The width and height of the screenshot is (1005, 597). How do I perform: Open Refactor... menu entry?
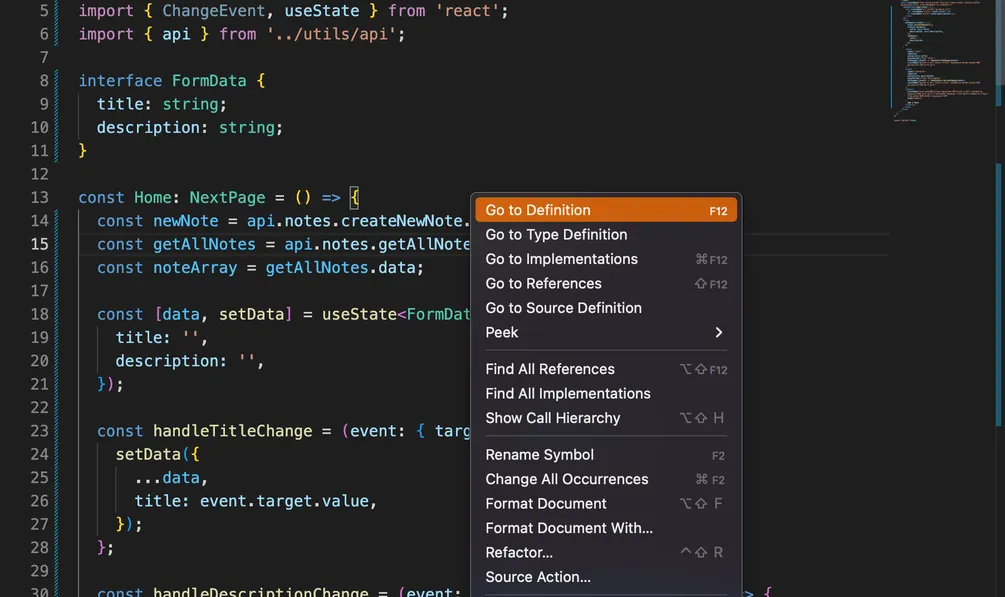[606, 552]
